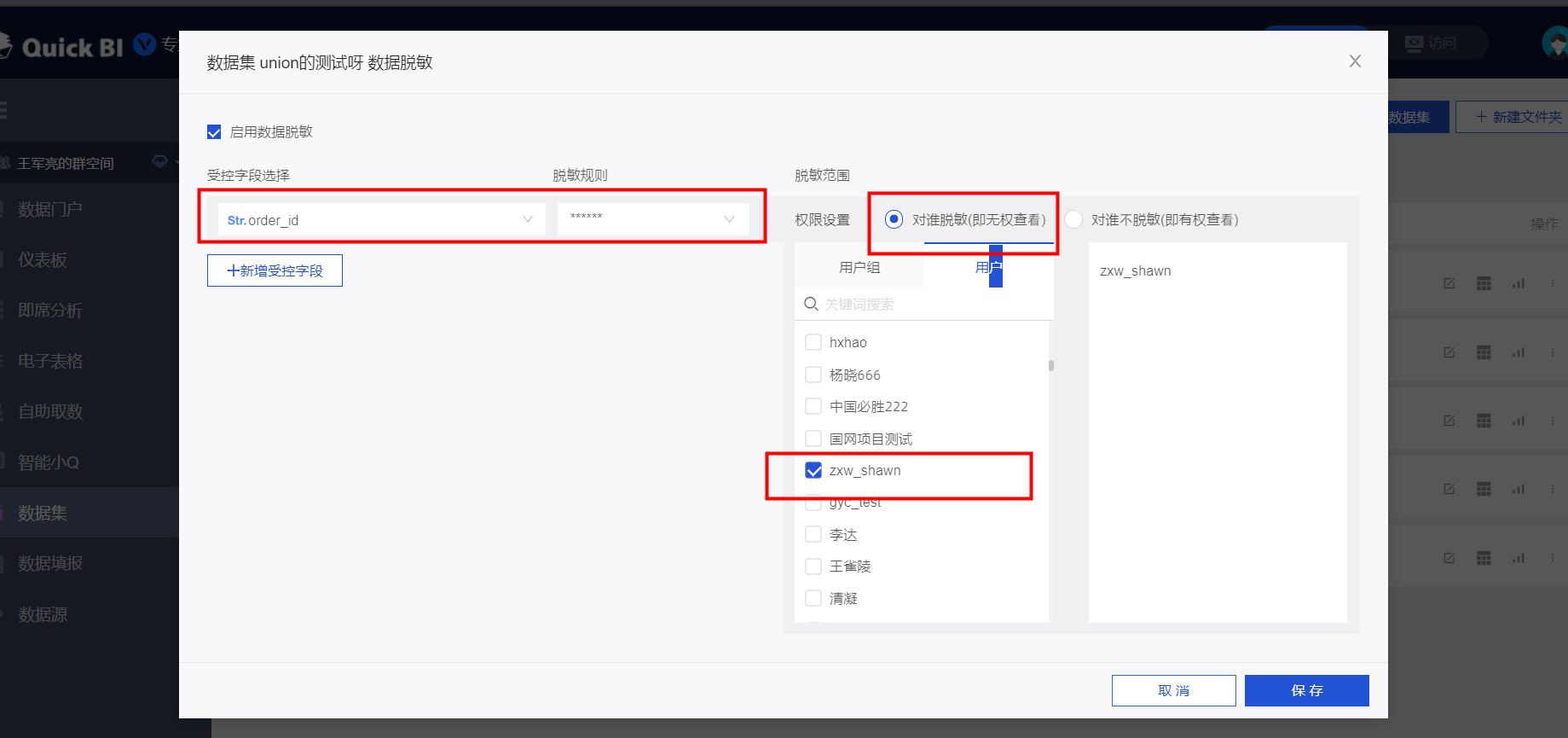This screenshot has width=1568, height=738.
Task: Click the Quick BI logo
Action: [72, 47]
